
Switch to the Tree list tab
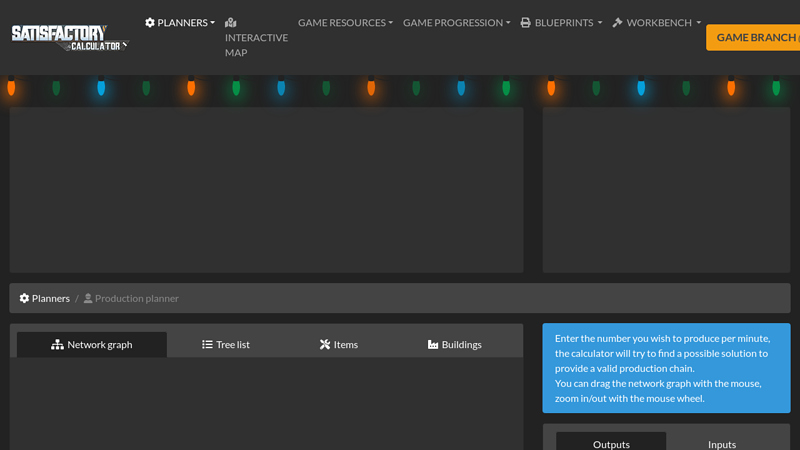click(x=226, y=344)
